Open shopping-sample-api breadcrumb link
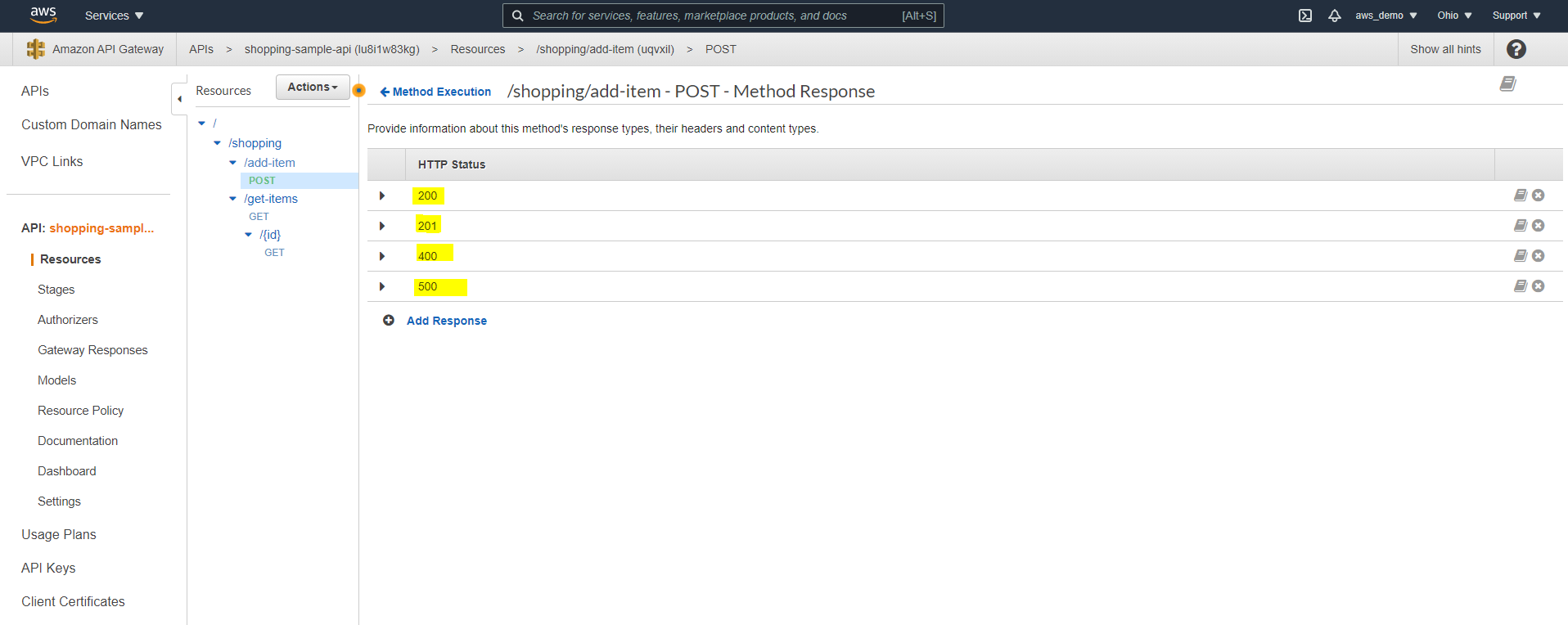Screen dimensions: 1568x625 point(331,49)
